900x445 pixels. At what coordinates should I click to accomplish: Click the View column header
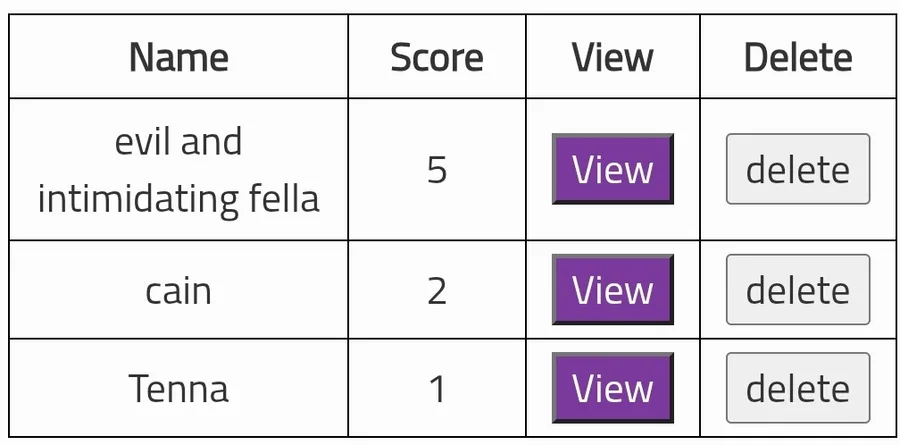tap(613, 56)
